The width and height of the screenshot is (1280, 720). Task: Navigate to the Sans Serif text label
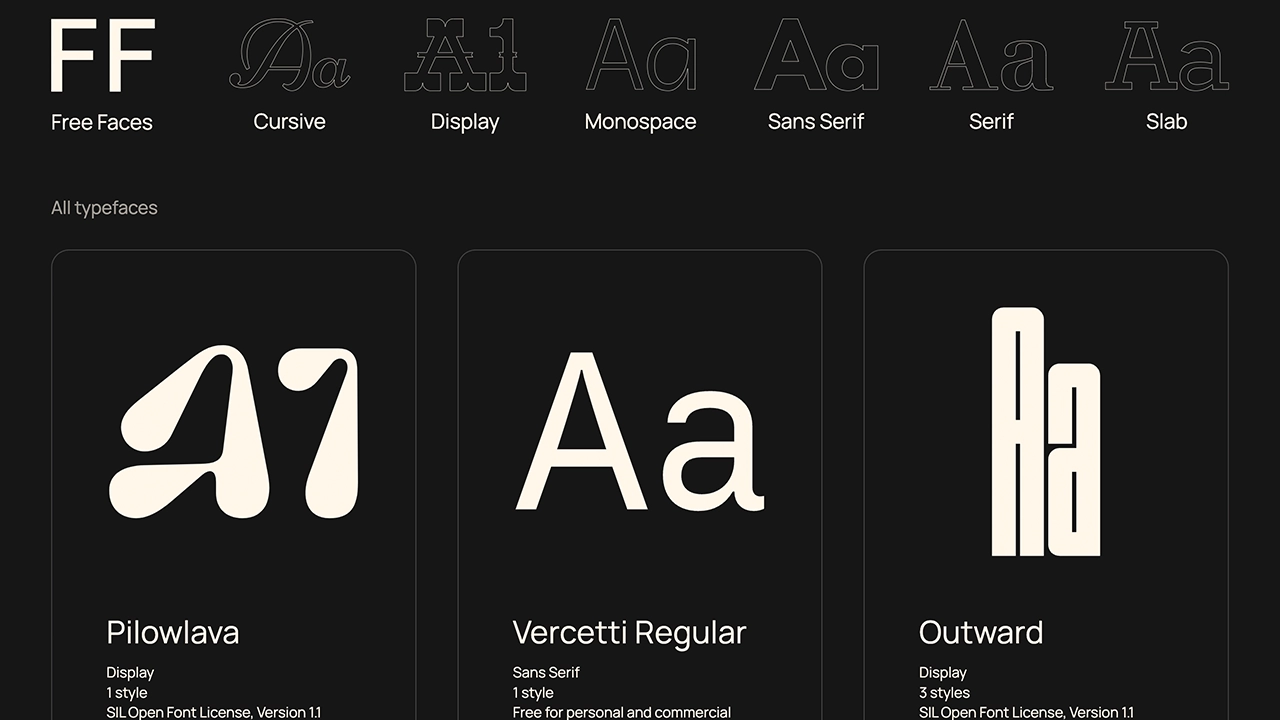coord(816,122)
